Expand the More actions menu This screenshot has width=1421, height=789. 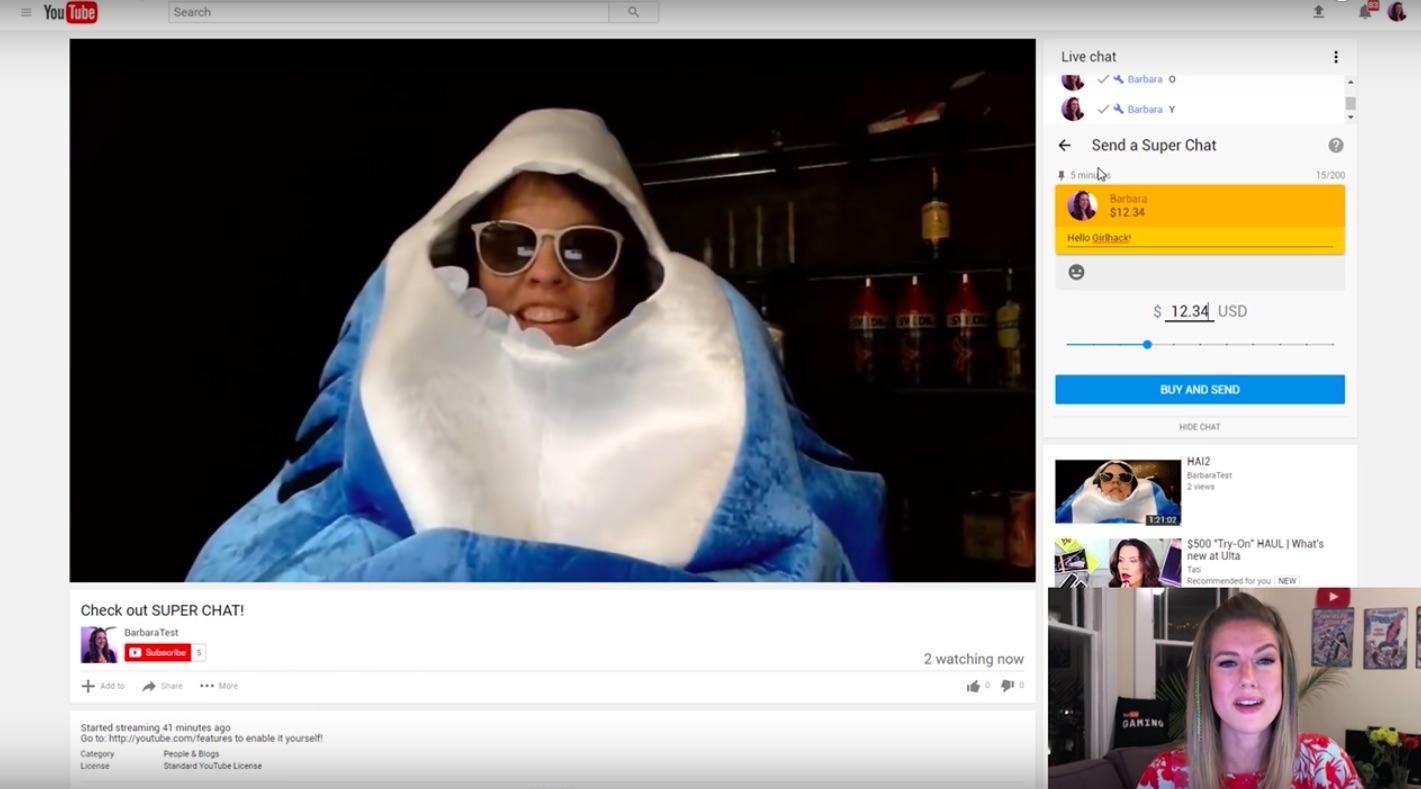click(x=218, y=686)
